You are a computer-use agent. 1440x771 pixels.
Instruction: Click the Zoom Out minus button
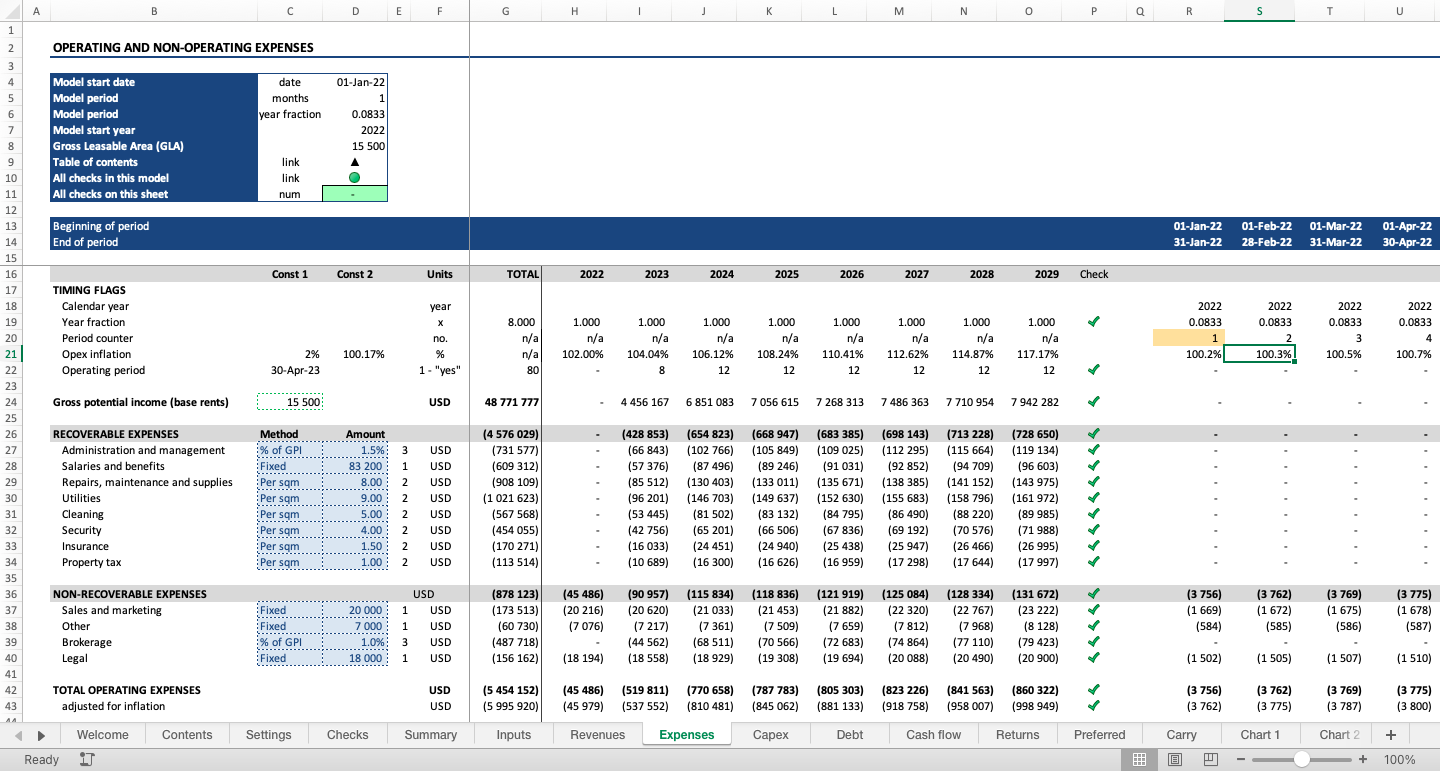[1241, 760]
